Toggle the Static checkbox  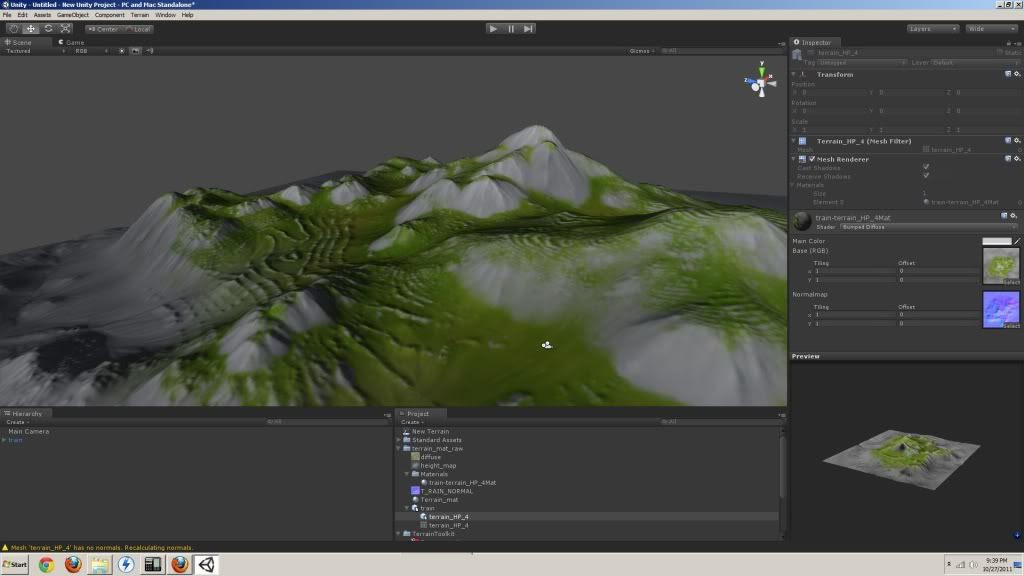coord(999,52)
